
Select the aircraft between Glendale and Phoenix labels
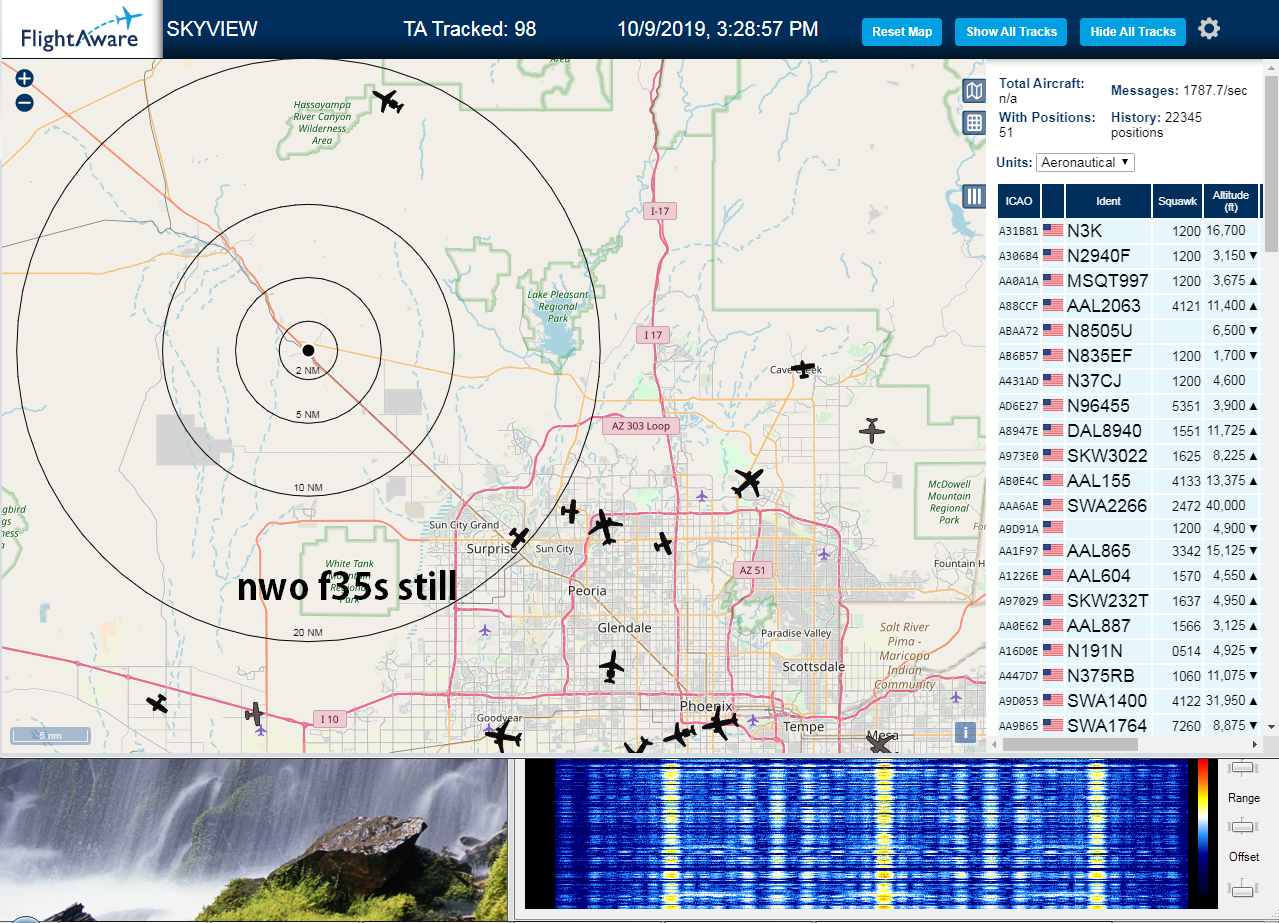click(612, 665)
